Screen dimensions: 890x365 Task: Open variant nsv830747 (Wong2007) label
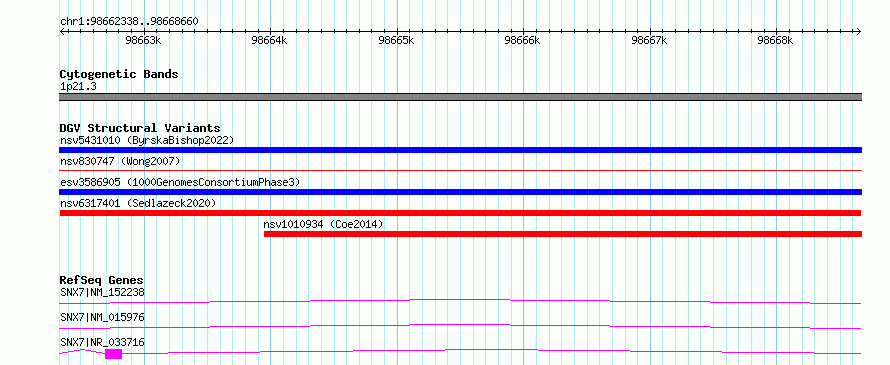pos(120,161)
